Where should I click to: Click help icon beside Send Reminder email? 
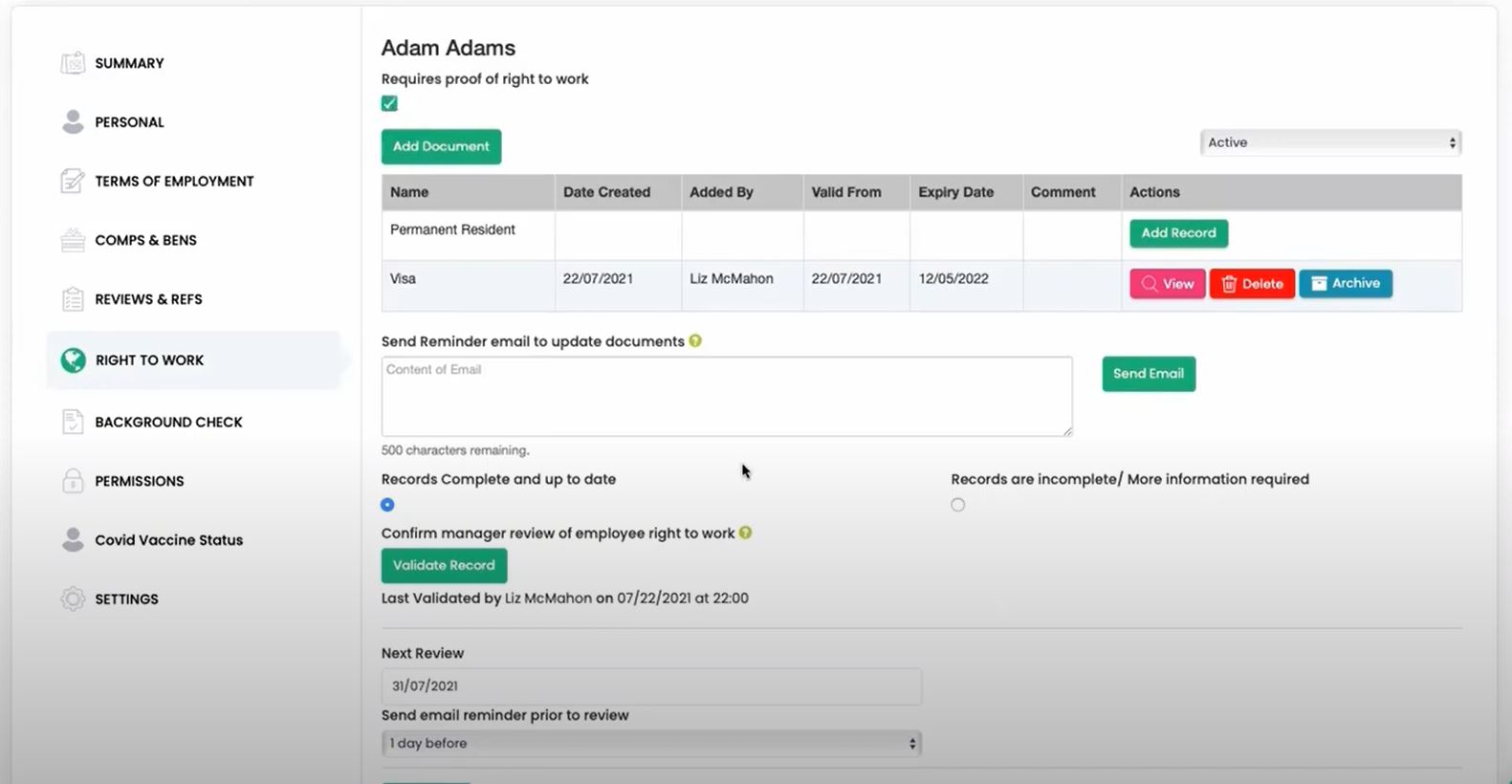click(x=695, y=340)
